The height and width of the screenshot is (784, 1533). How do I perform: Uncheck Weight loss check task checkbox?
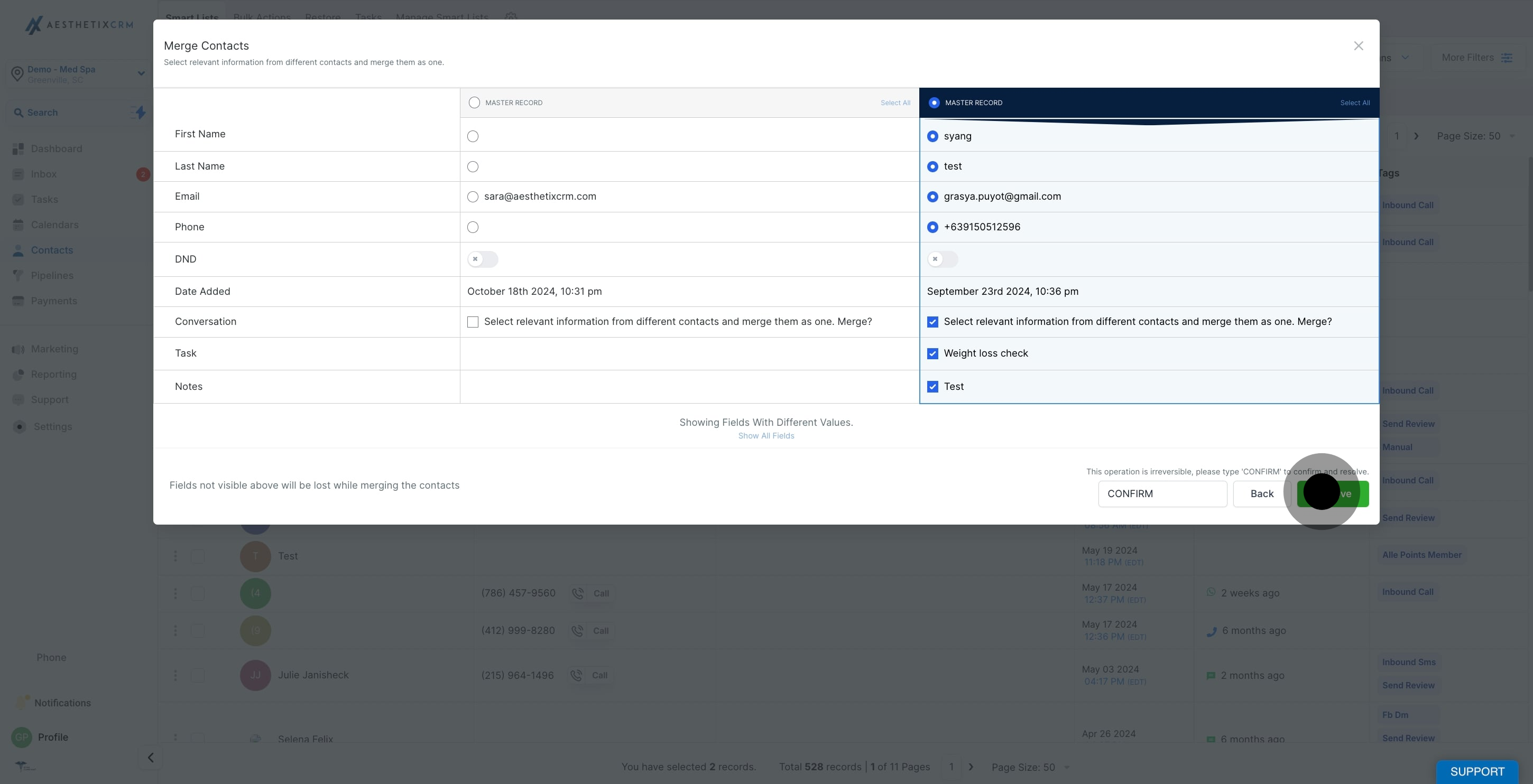click(x=932, y=353)
